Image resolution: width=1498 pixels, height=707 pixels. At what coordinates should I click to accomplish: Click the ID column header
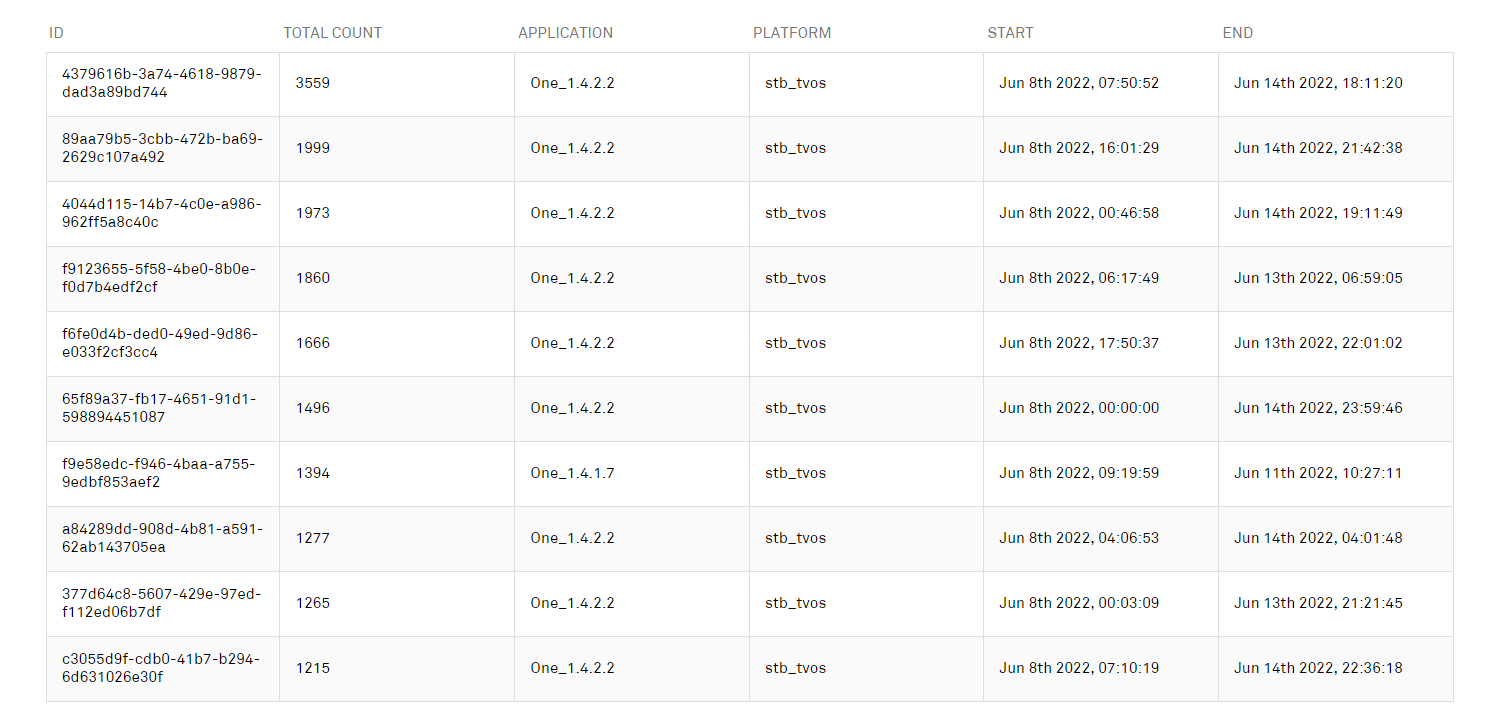pos(56,33)
